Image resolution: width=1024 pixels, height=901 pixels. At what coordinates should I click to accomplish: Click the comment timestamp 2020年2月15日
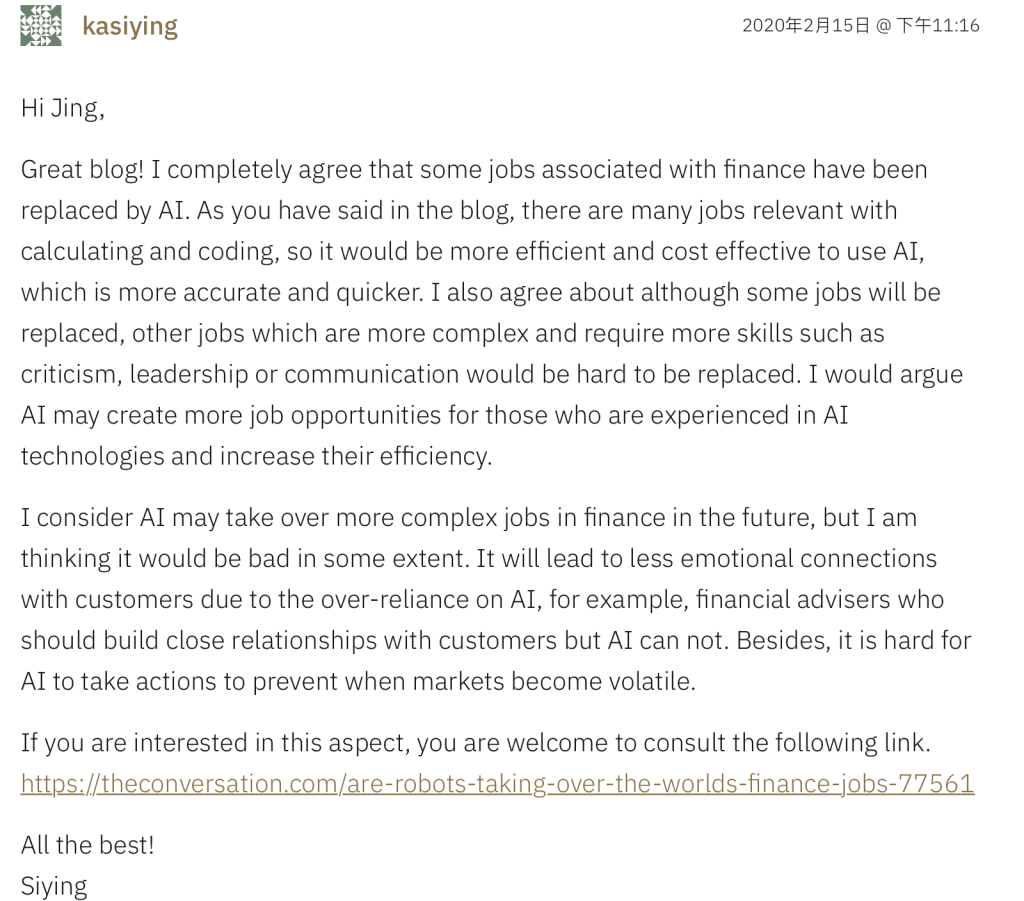pyautogui.click(x=806, y=26)
